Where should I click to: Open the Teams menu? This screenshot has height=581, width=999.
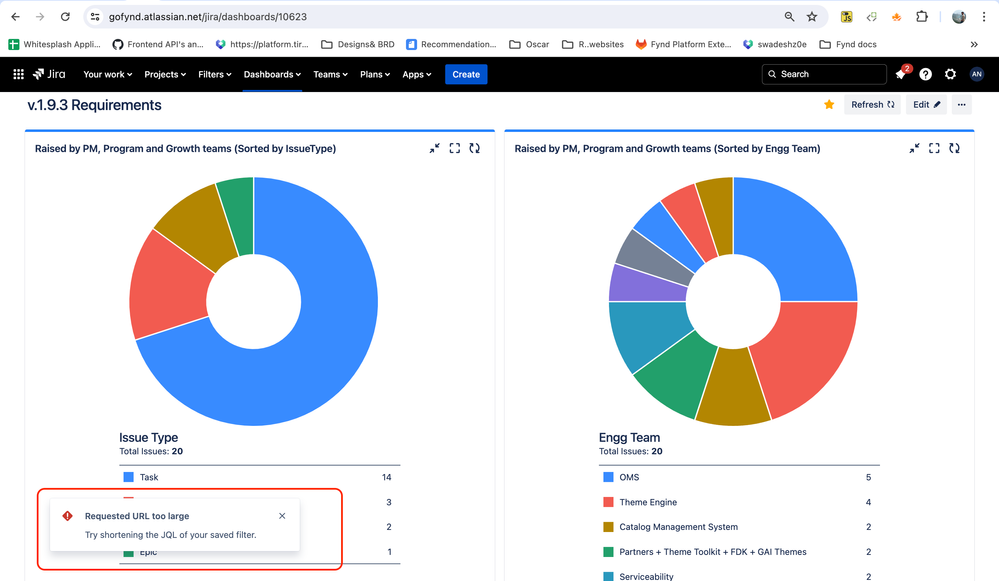[330, 74]
